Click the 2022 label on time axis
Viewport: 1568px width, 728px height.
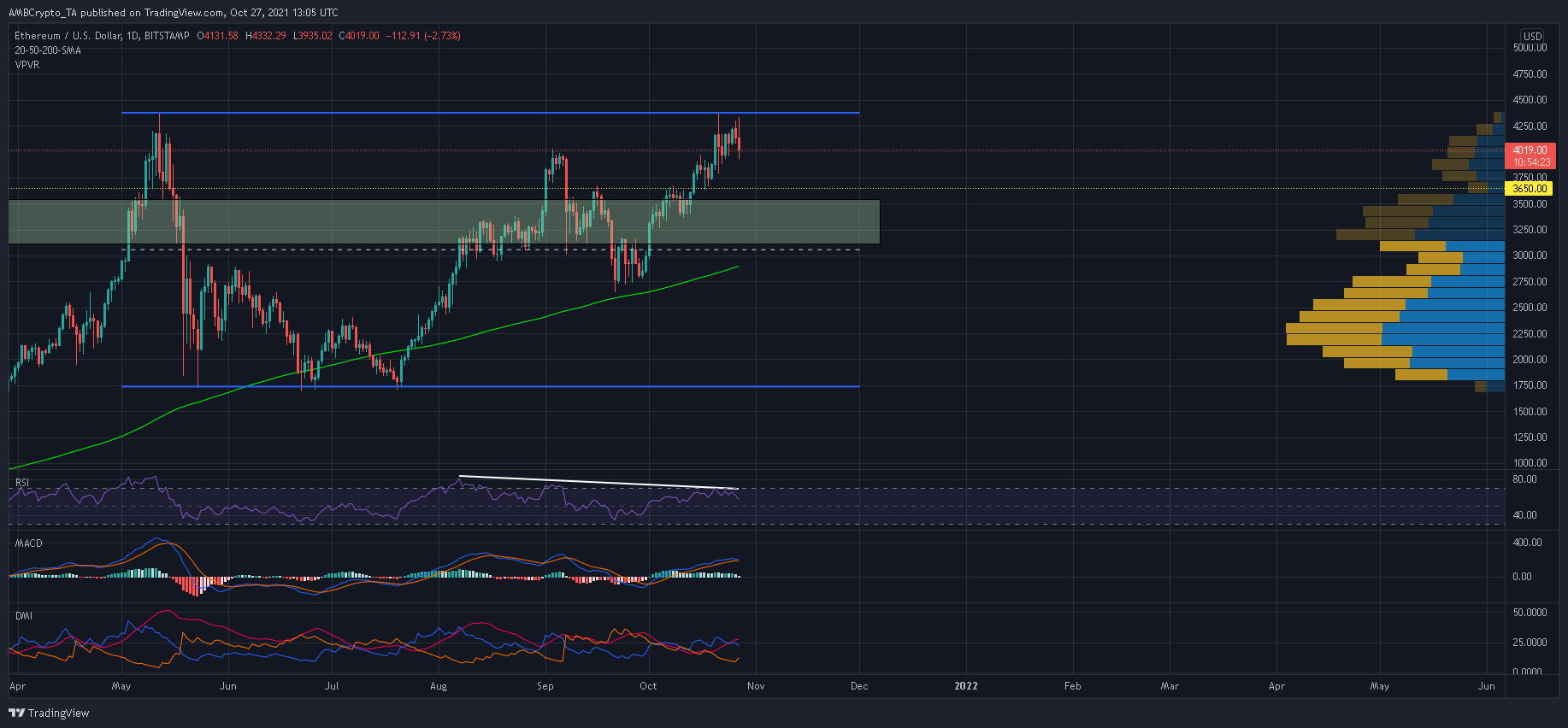click(966, 686)
